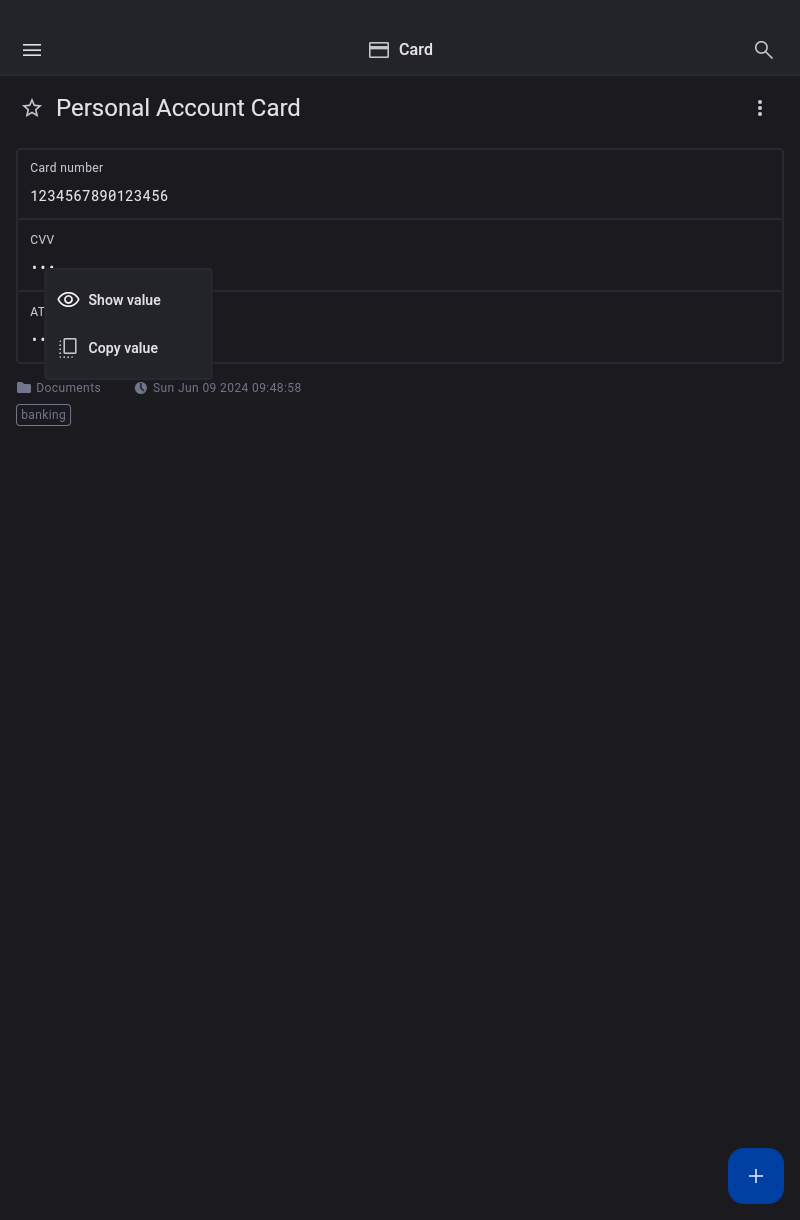
Task: Open the search tool
Action: (x=764, y=50)
